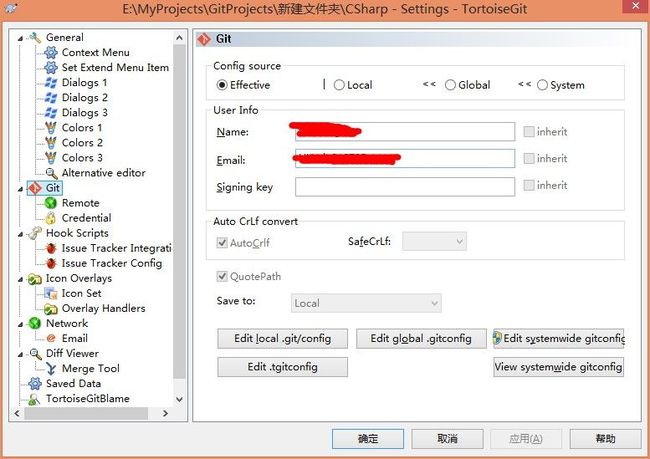Select the Saved Data entry
This screenshot has height=459, width=650.
pos(73,384)
